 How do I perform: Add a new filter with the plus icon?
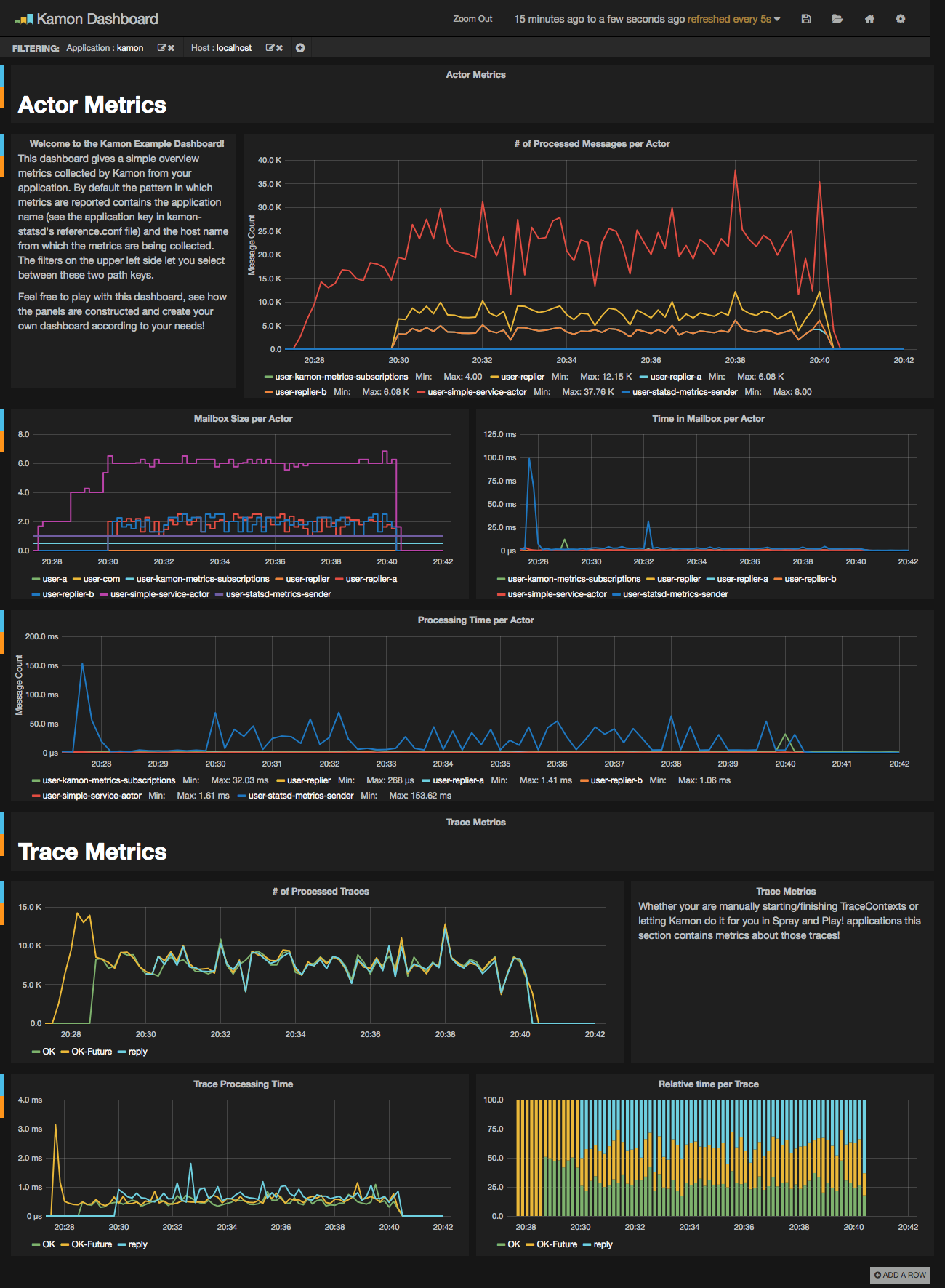coord(300,48)
